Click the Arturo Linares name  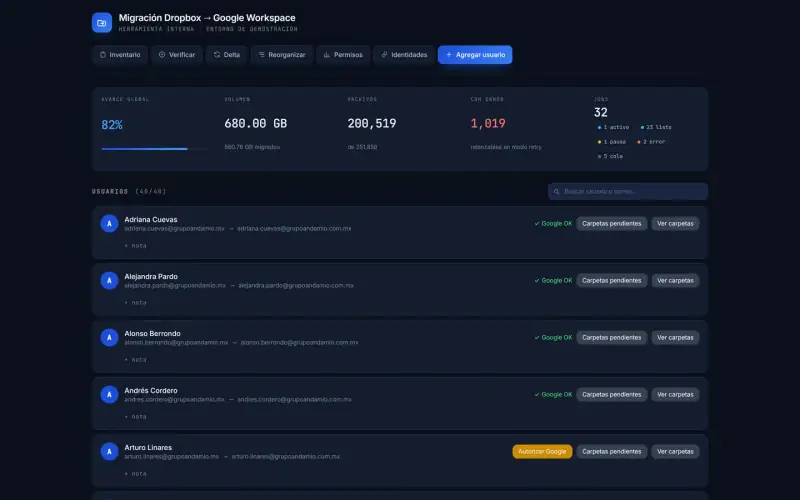point(148,447)
